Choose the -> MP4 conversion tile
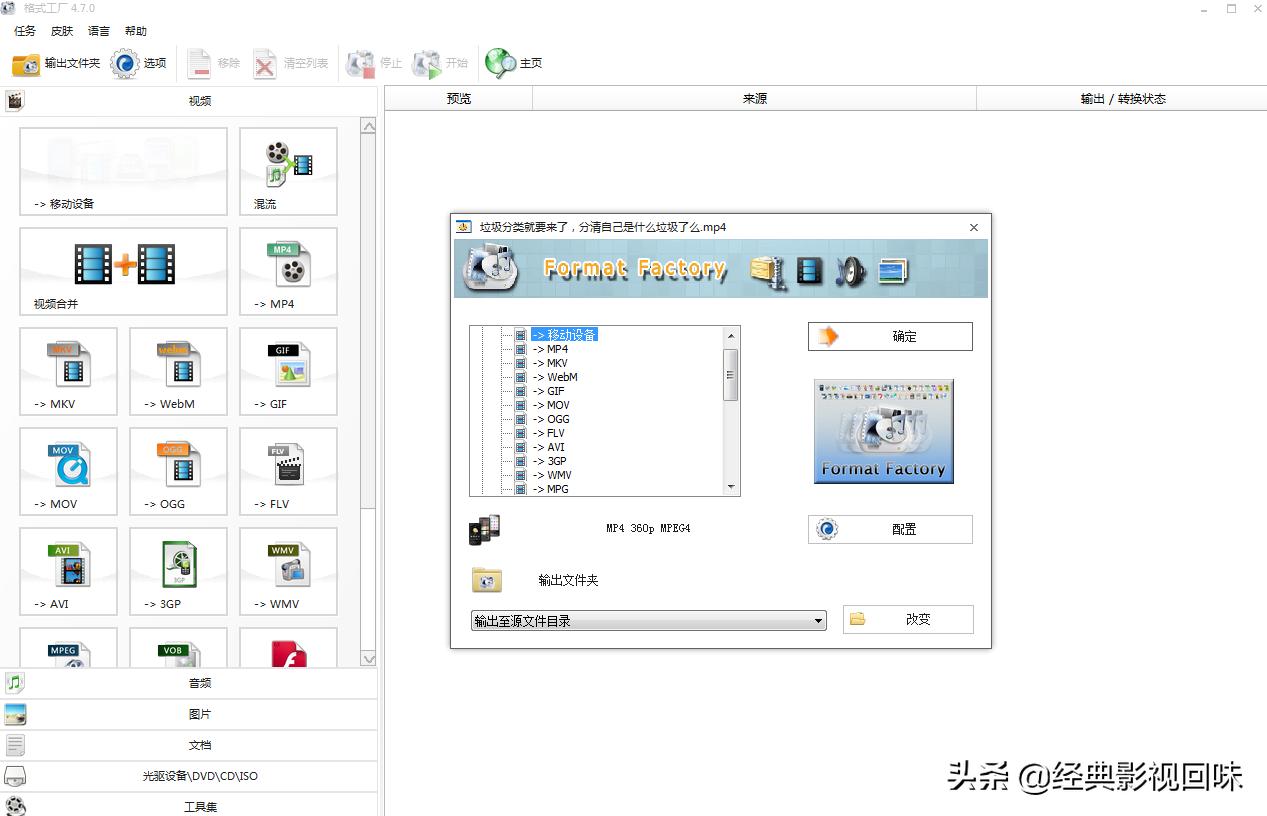 (288, 271)
